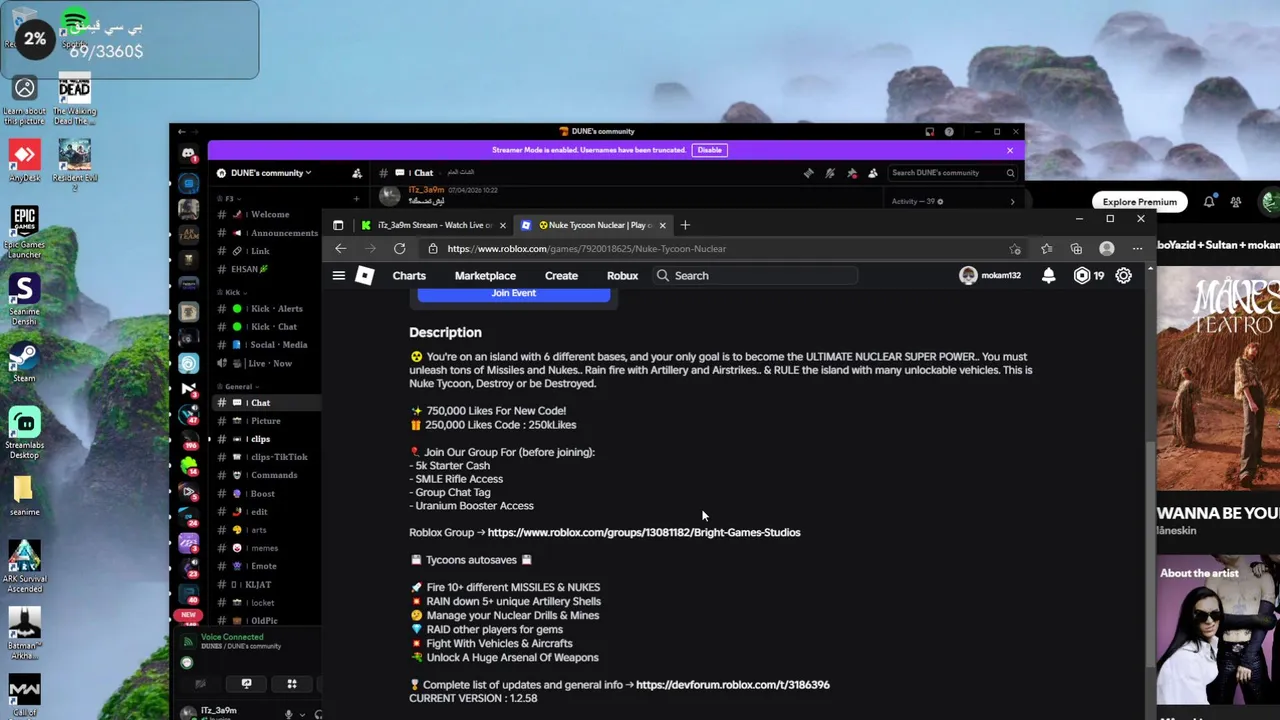
Task: Go back in the browser
Action: pos(341,249)
